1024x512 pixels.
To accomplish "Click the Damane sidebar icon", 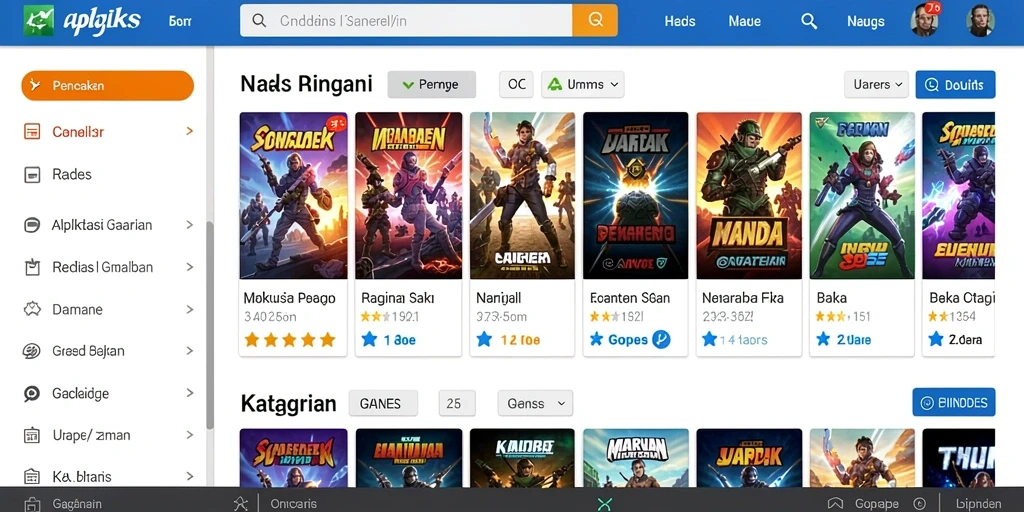I will [31, 309].
